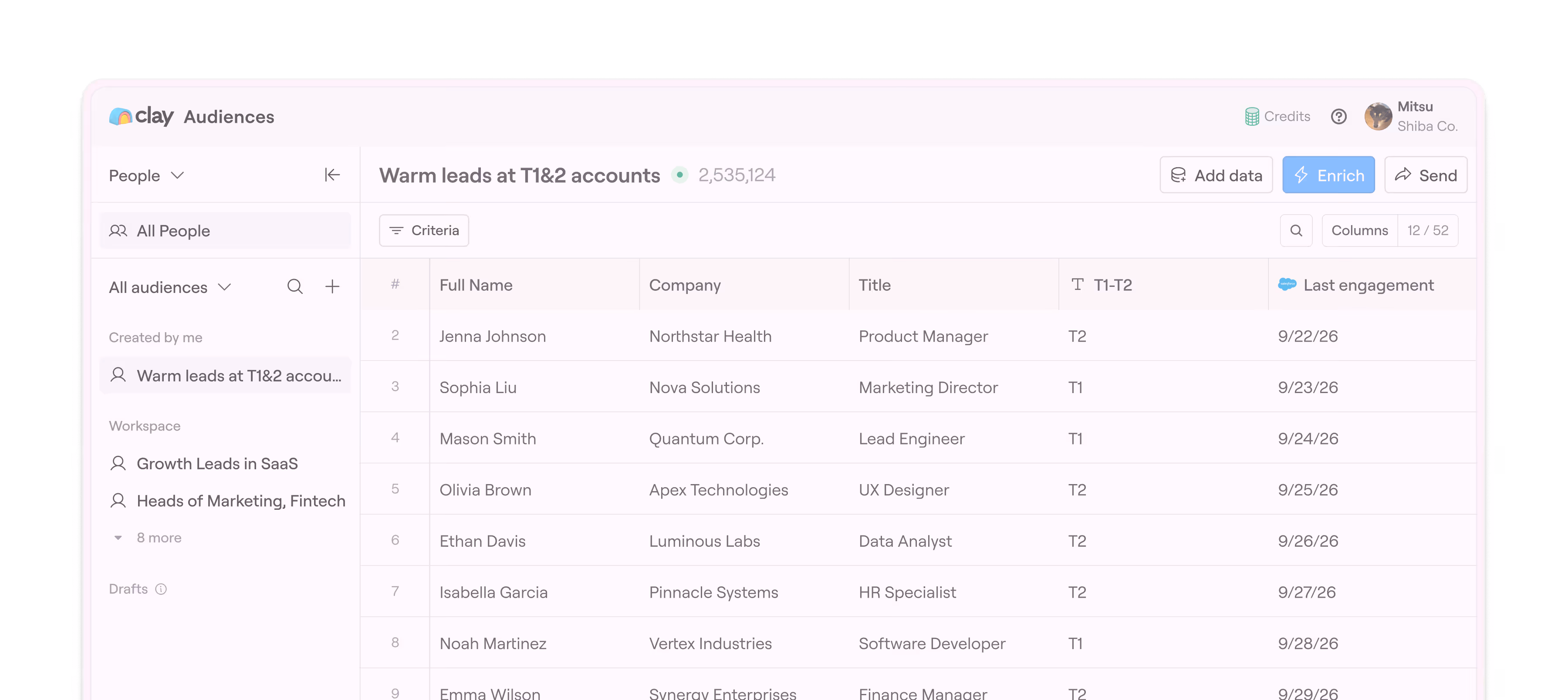The image size is (1568, 700).
Task: Click the T1-T2 column header
Action: pyautogui.click(x=1163, y=285)
